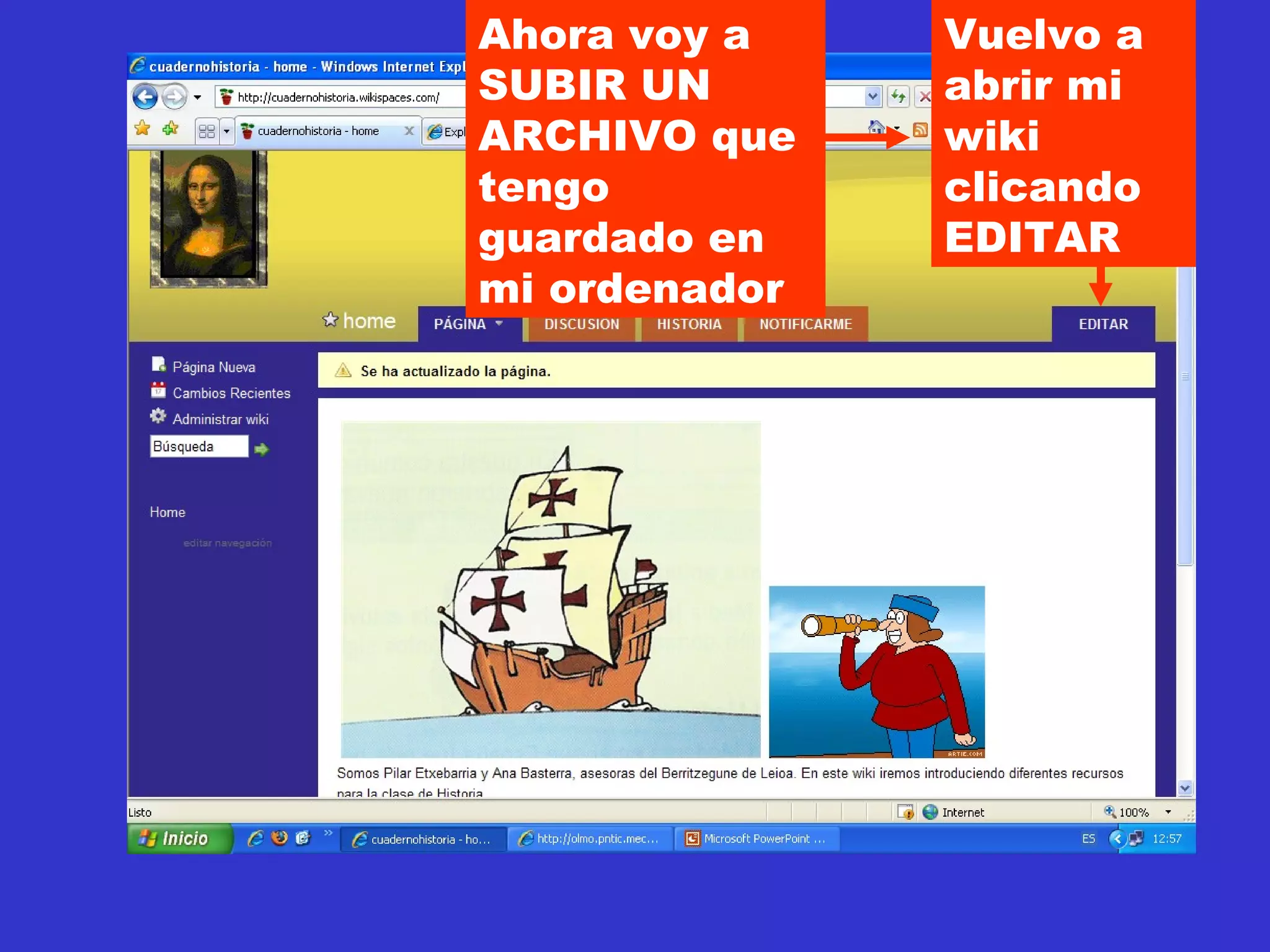
Task: Click the Refresh page icon
Action: point(899,97)
